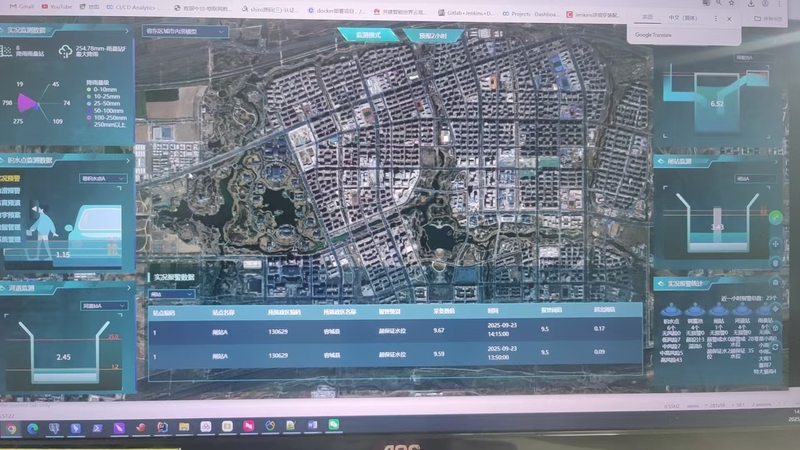The width and height of the screenshot is (800, 450).
Task: Click the 250mm以上 legend color dot
Action: tap(89, 125)
